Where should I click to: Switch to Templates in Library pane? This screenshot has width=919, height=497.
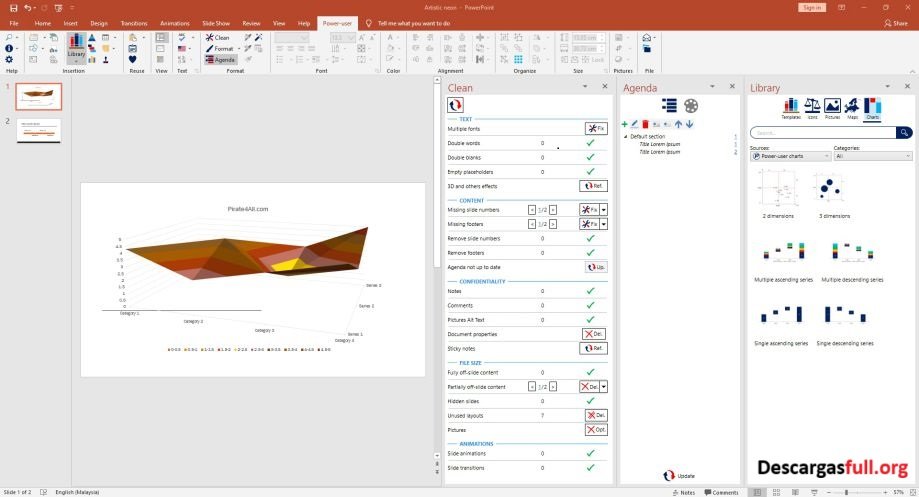click(x=791, y=108)
